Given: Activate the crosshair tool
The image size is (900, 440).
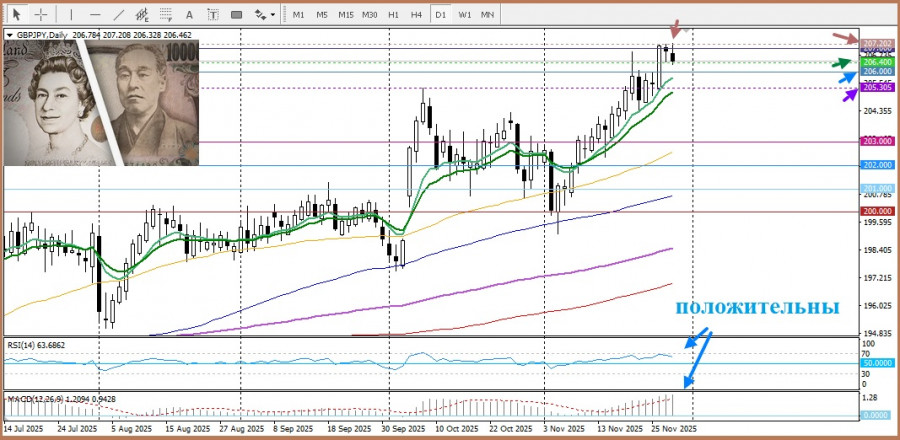Looking at the screenshot, I should (x=41, y=15).
